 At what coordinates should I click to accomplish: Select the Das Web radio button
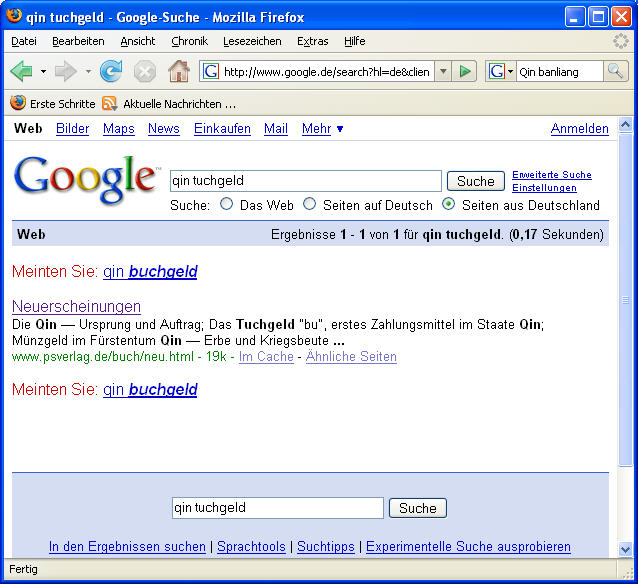click(x=226, y=203)
